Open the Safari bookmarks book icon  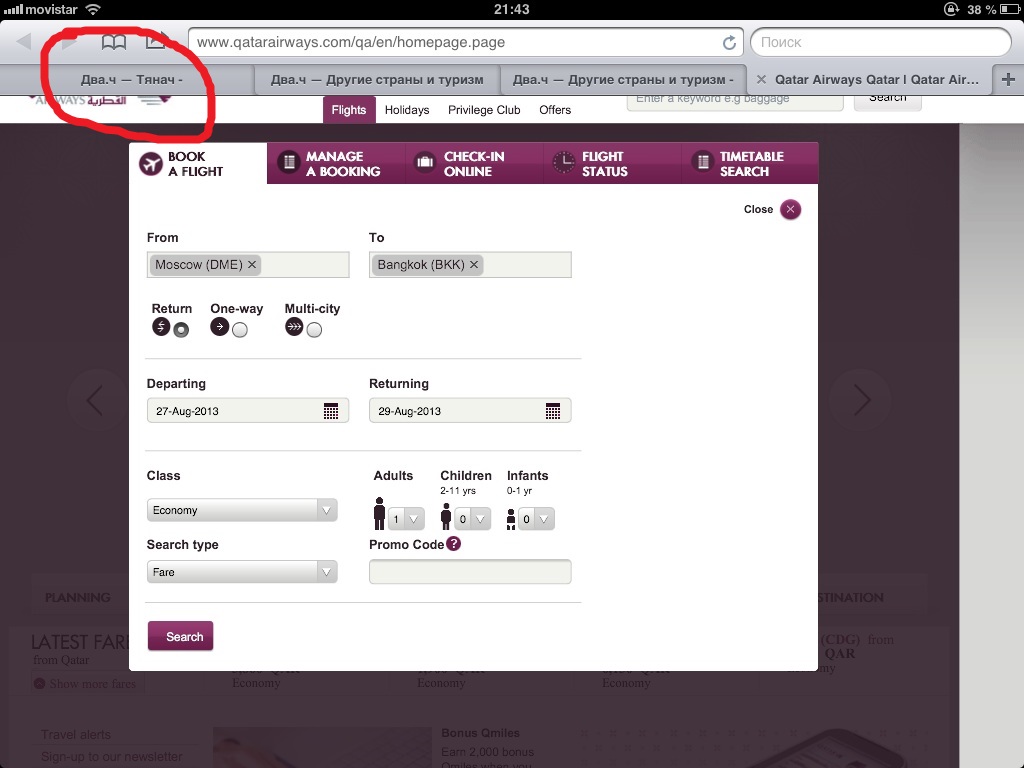(114, 42)
